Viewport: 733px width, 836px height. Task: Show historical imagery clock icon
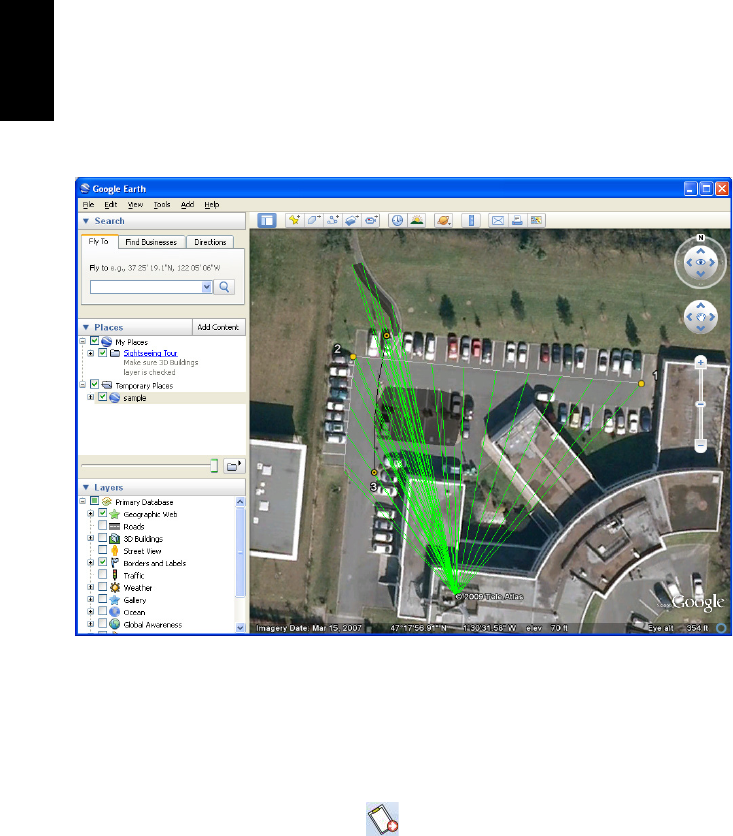pos(397,220)
